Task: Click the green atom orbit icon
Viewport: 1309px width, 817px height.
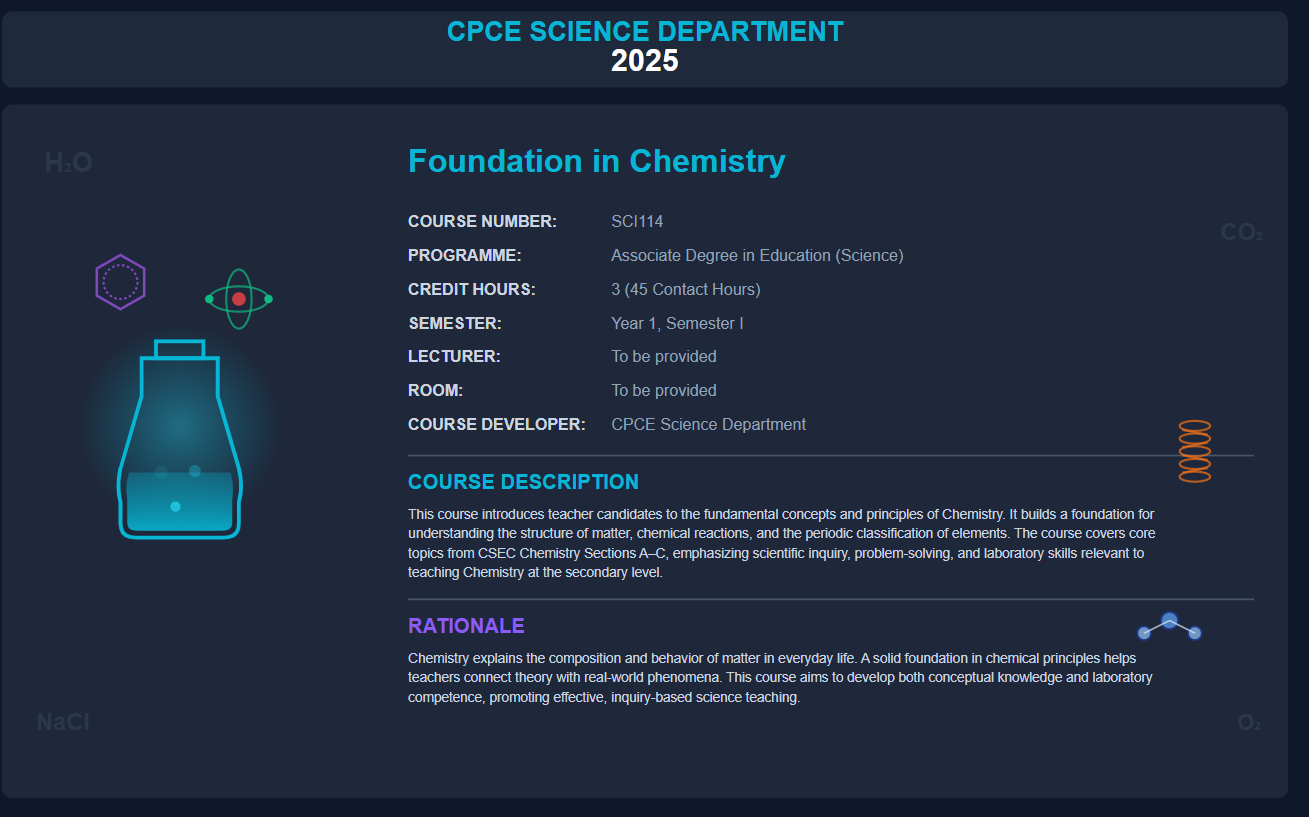Action: [238, 299]
